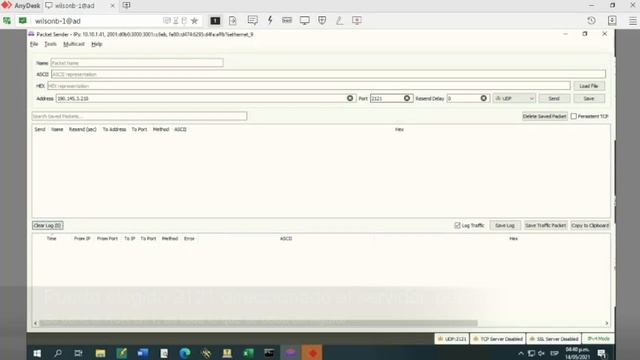Click the HEX representation field
This screenshot has width=640, height=360.
pos(309,86)
